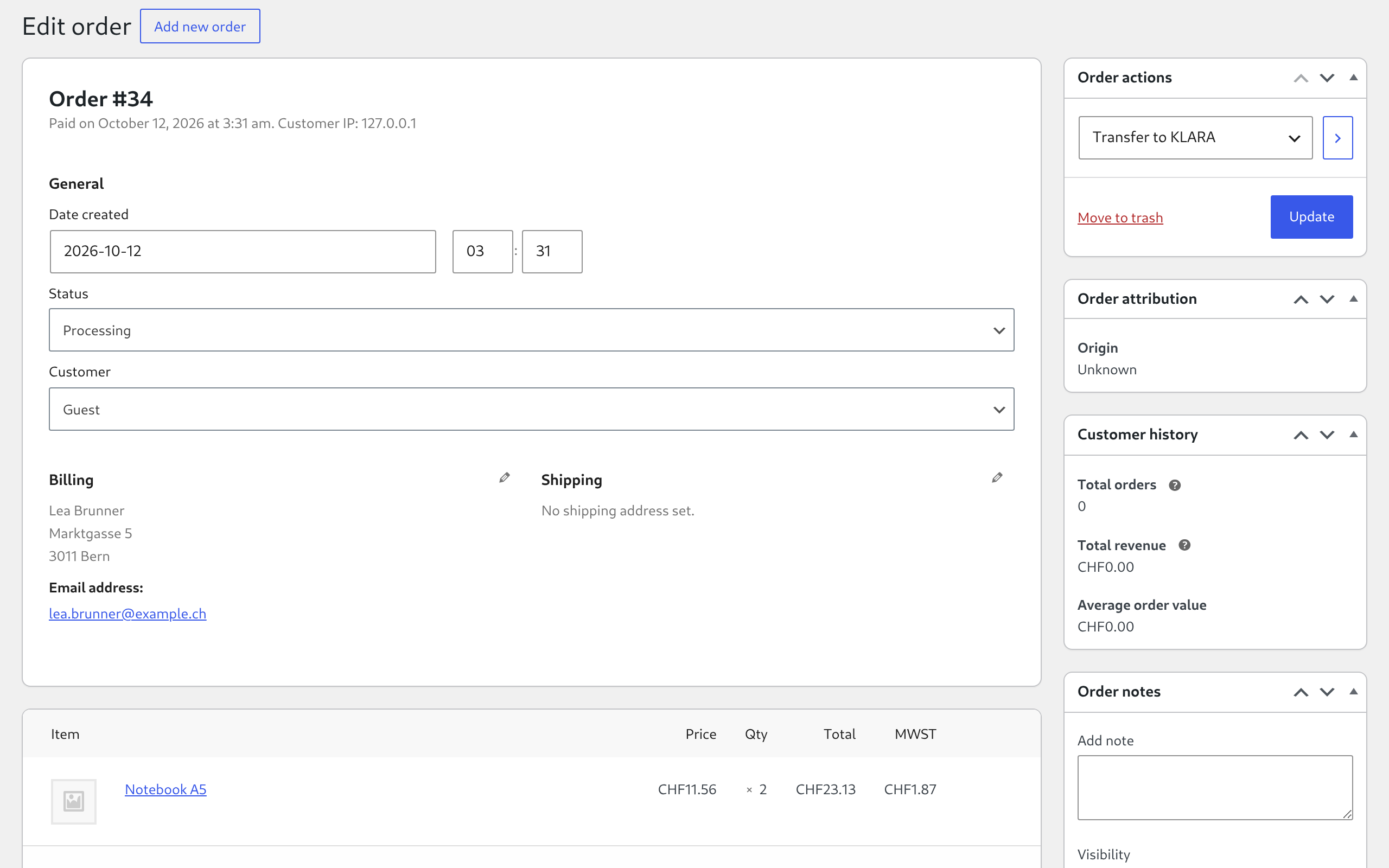Click the CHF1.87 MWST value
This screenshot has width=1389, height=868.
tap(910, 789)
